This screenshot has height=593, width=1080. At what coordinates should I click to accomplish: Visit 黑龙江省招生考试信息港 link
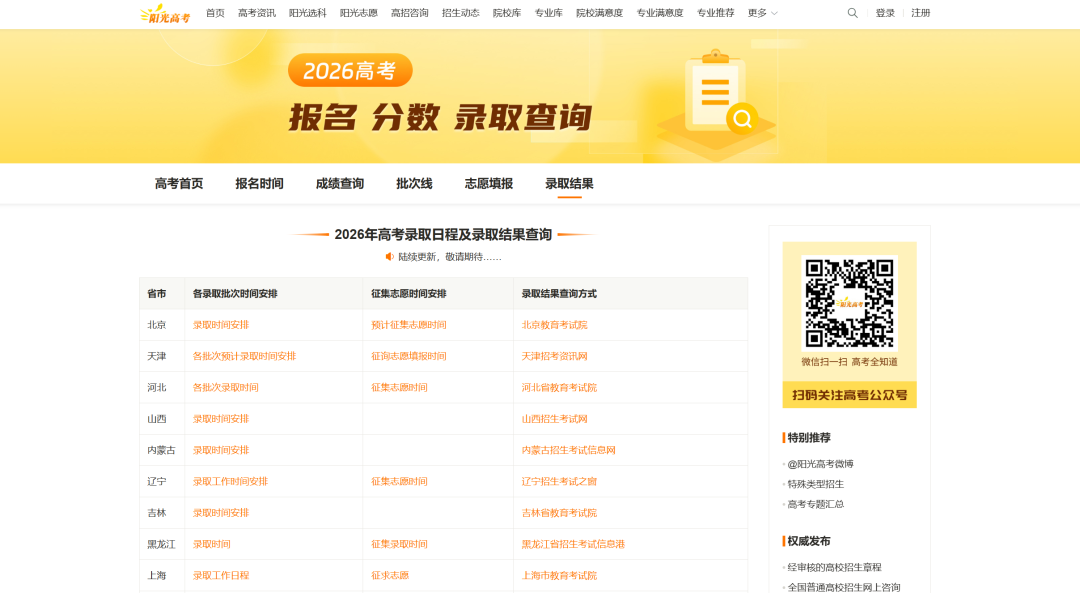573,544
